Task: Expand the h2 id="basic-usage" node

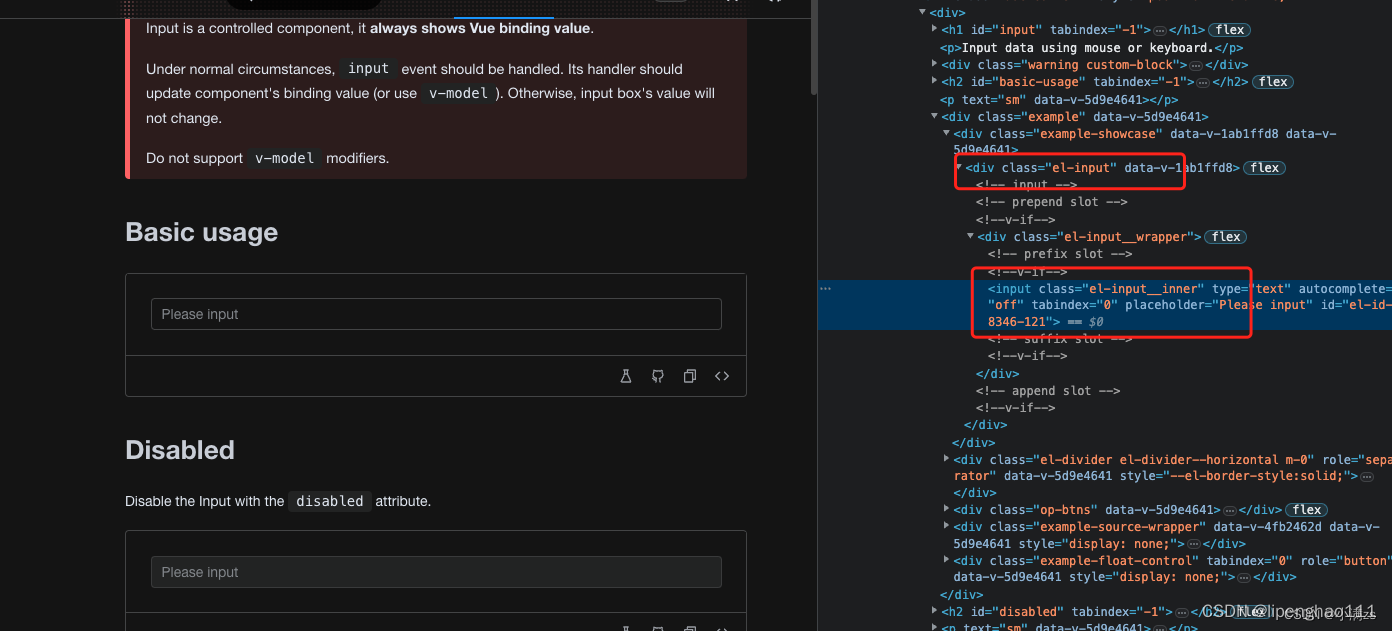Action: [x=934, y=82]
